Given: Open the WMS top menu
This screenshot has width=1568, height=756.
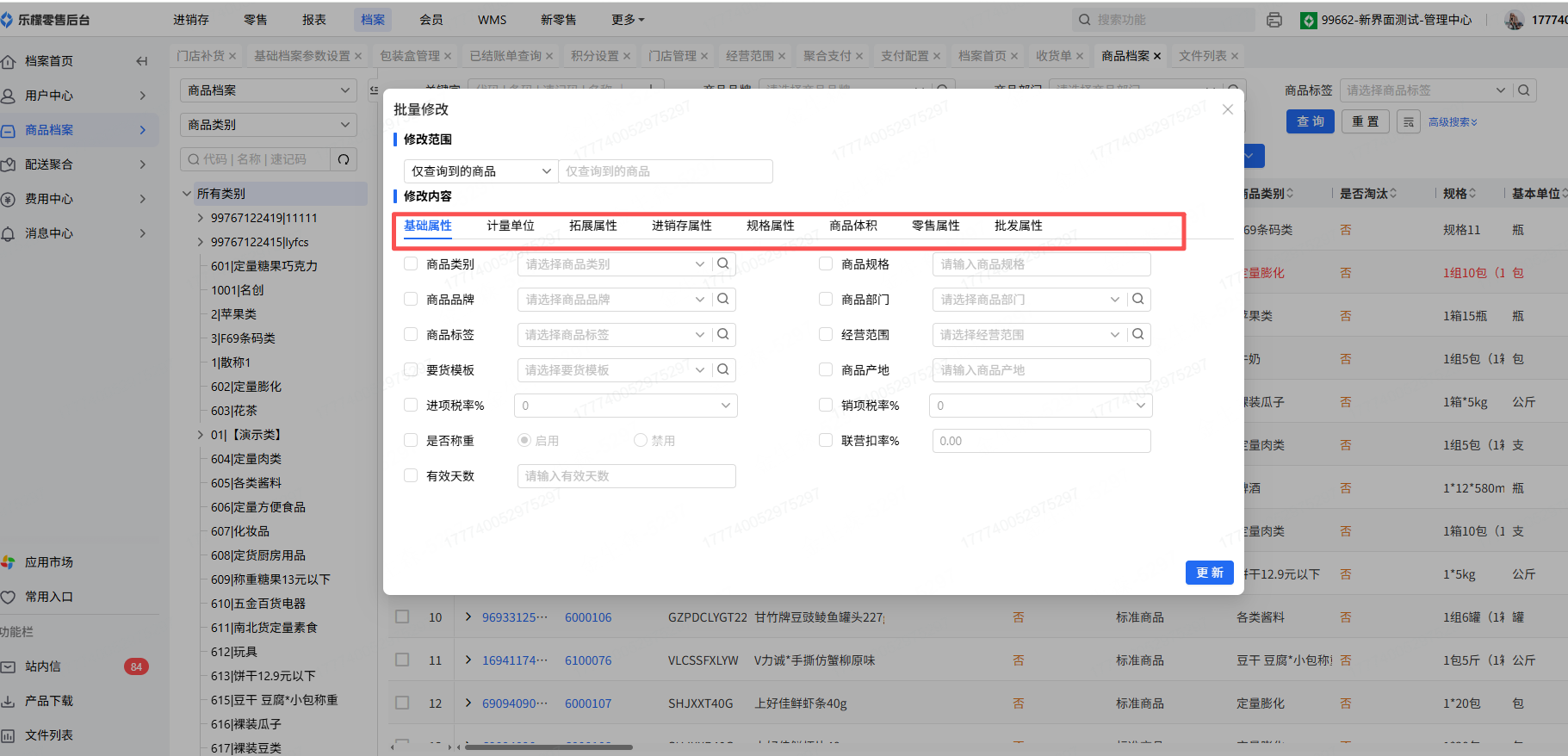Looking at the screenshot, I should (x=493, y=20).
